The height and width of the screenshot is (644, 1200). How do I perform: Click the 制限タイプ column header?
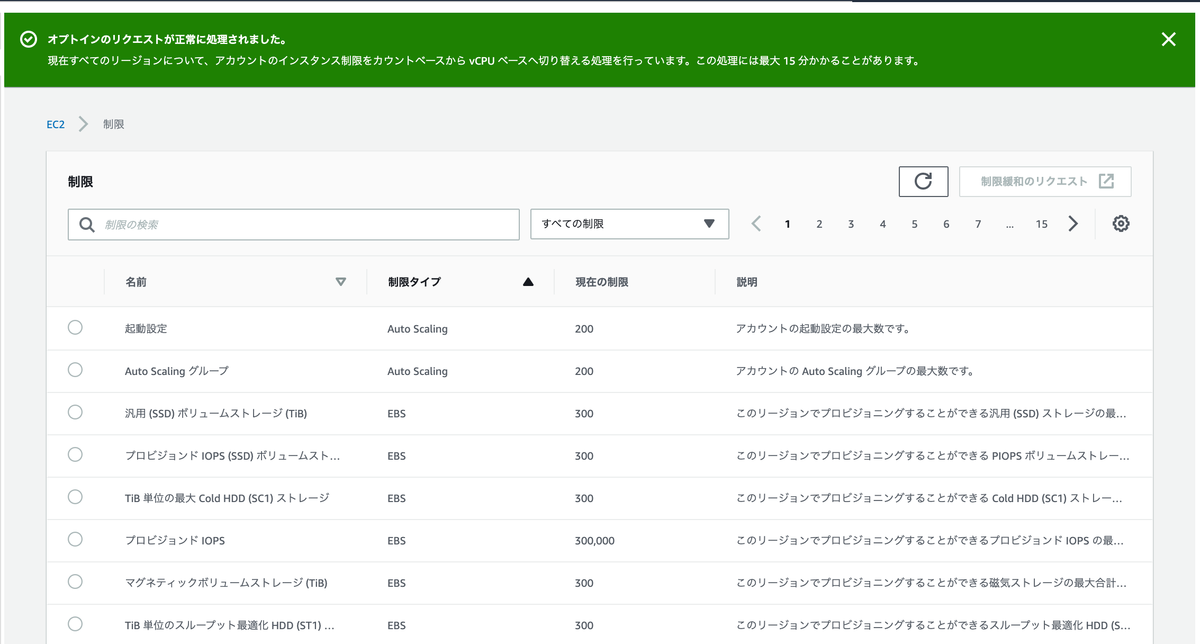tap(414, 282)
